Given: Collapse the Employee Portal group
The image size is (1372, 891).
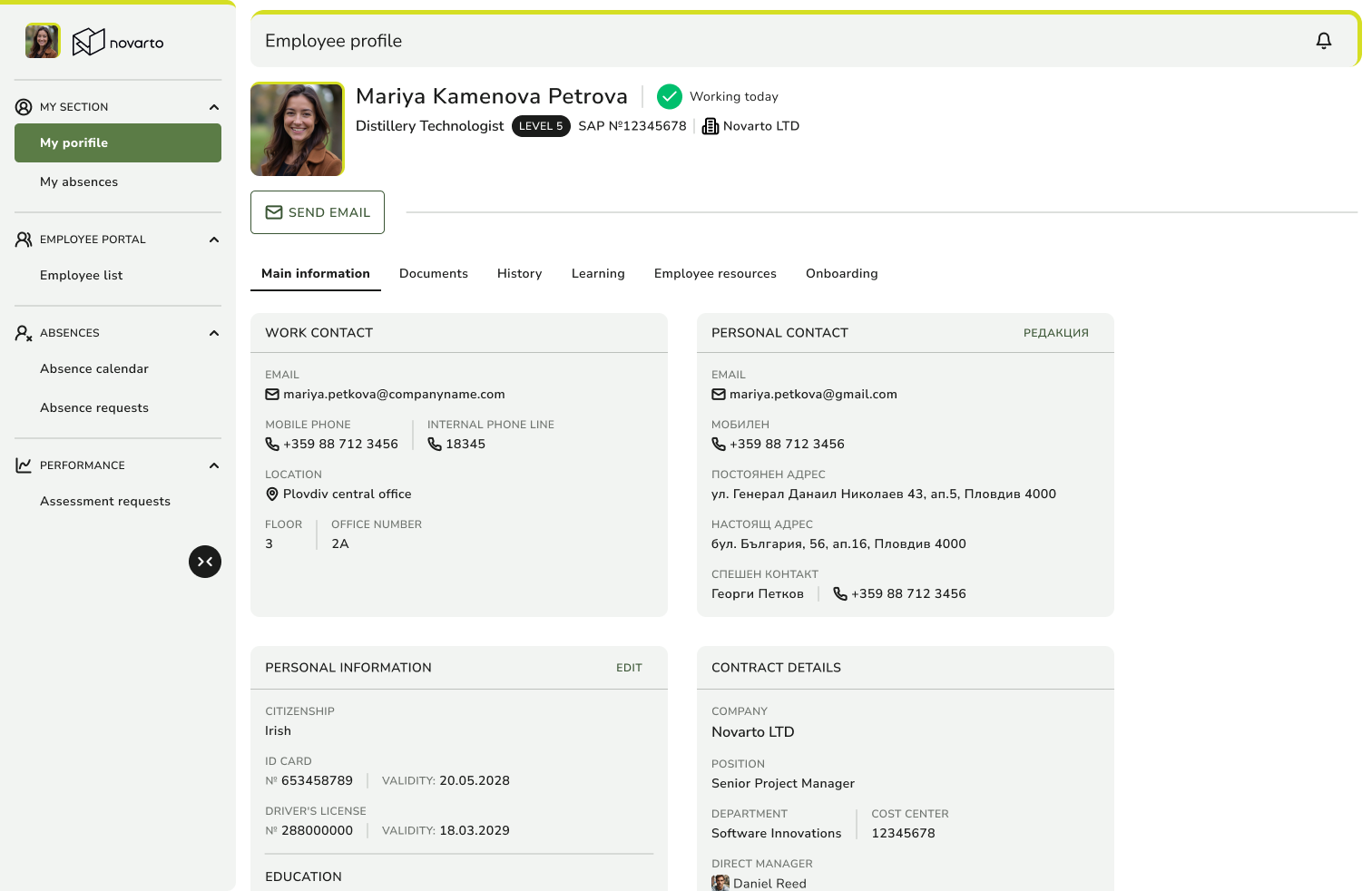Looking at the screenshot, I should (214, 240).
